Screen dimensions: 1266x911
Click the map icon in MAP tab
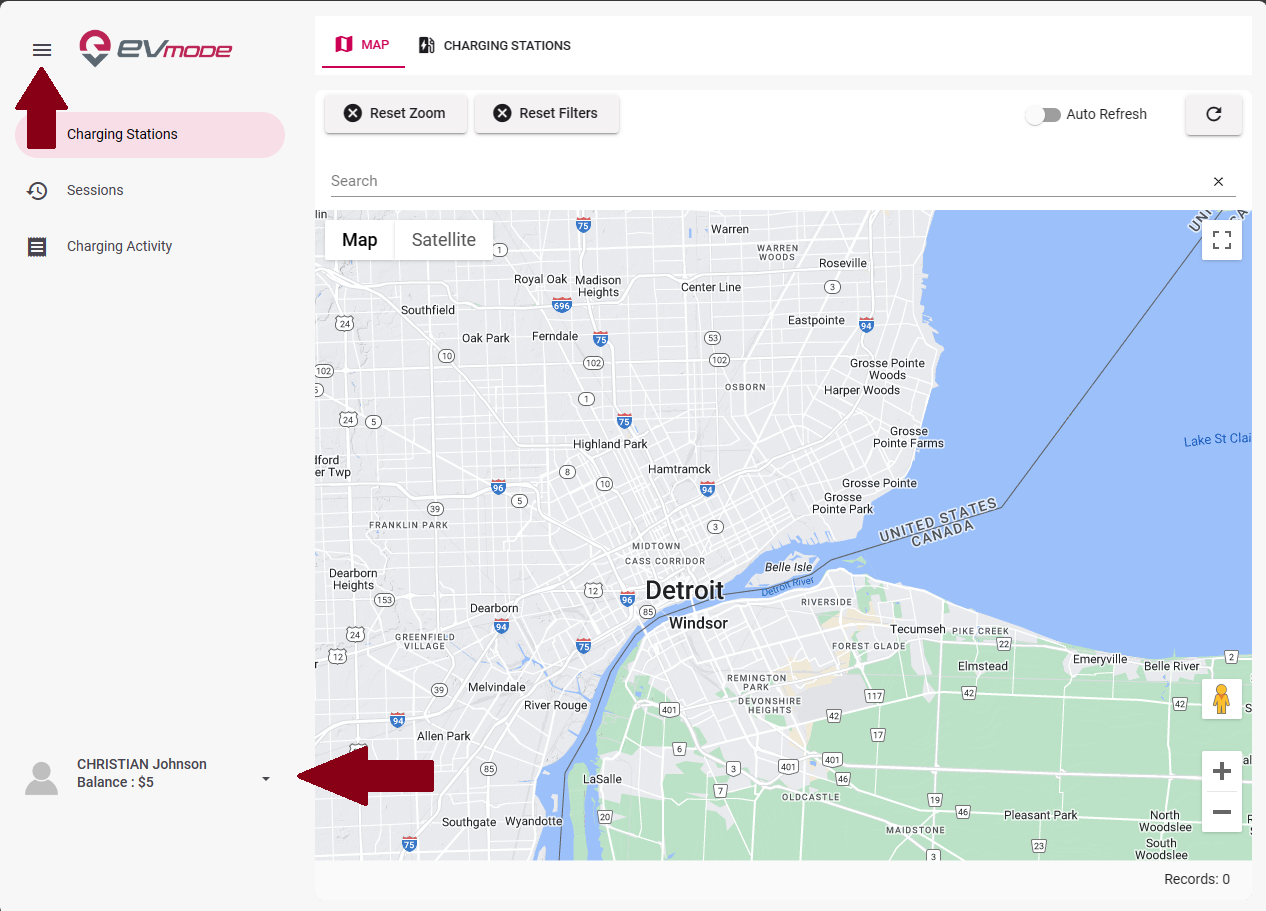pyautogui.click(x=344, y=45)
